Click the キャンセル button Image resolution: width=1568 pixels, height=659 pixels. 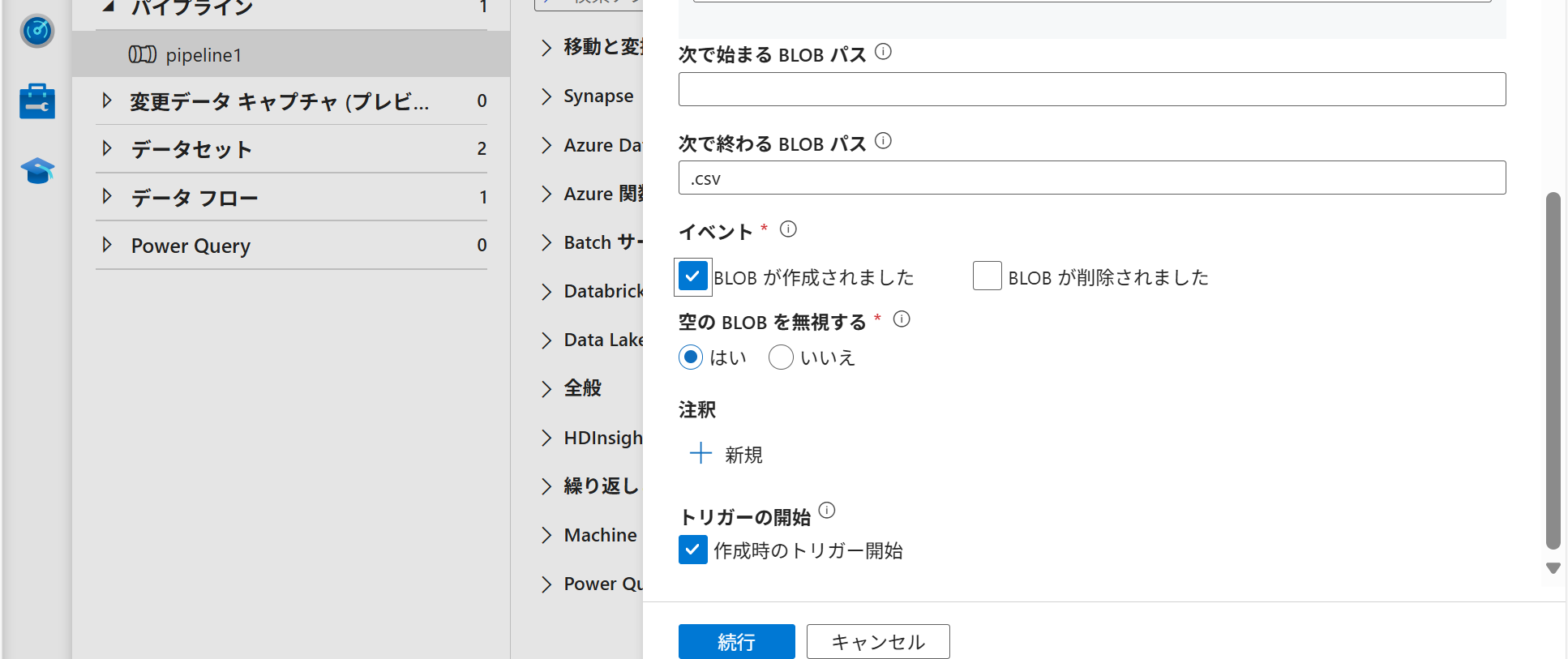pos(877,641)
